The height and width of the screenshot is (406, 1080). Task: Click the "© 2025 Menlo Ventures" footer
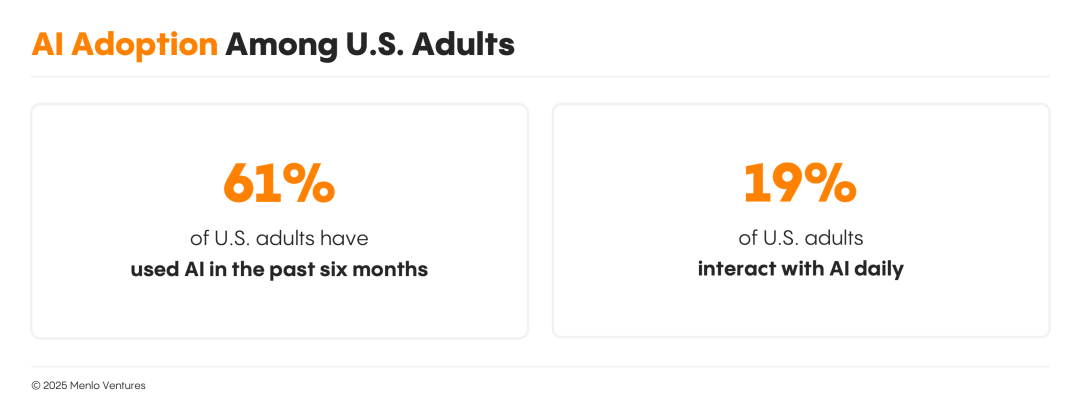[88, 385]
